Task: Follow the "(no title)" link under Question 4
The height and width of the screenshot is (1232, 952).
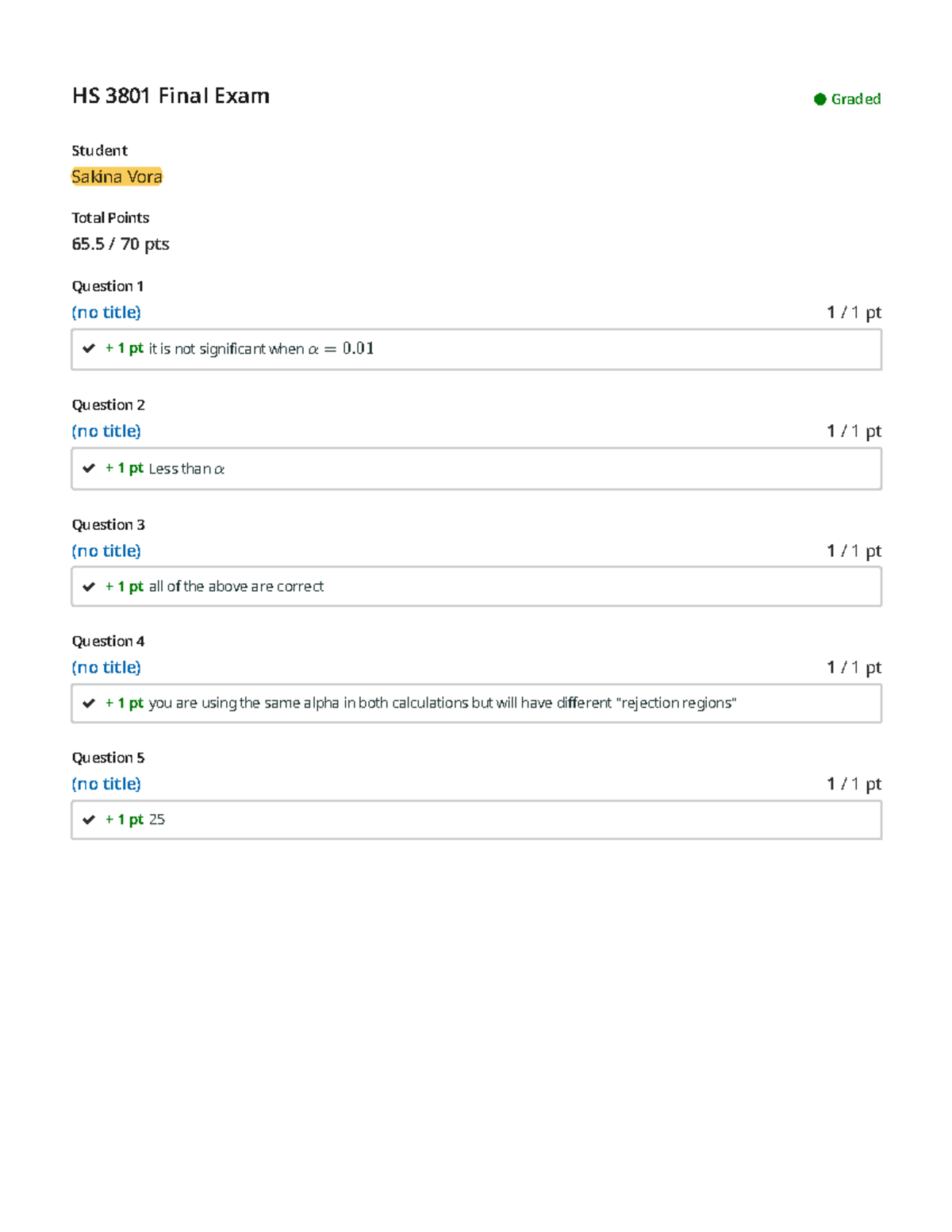Action: click(106, 668)
